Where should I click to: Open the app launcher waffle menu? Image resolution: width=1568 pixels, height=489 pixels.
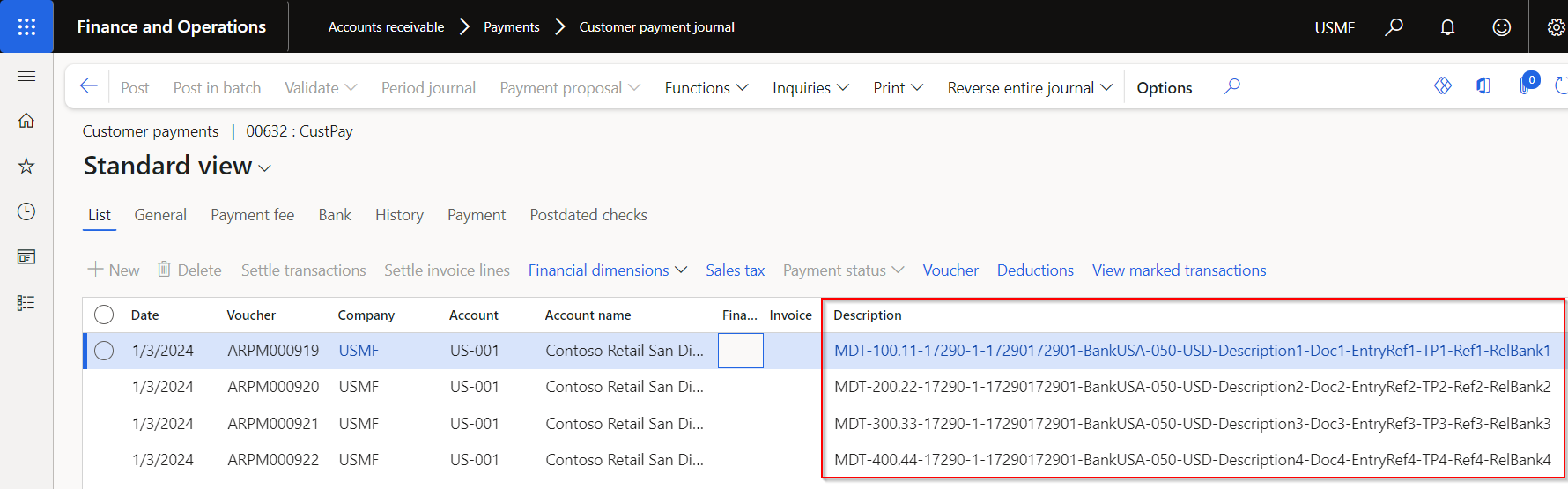pos(26,26)
